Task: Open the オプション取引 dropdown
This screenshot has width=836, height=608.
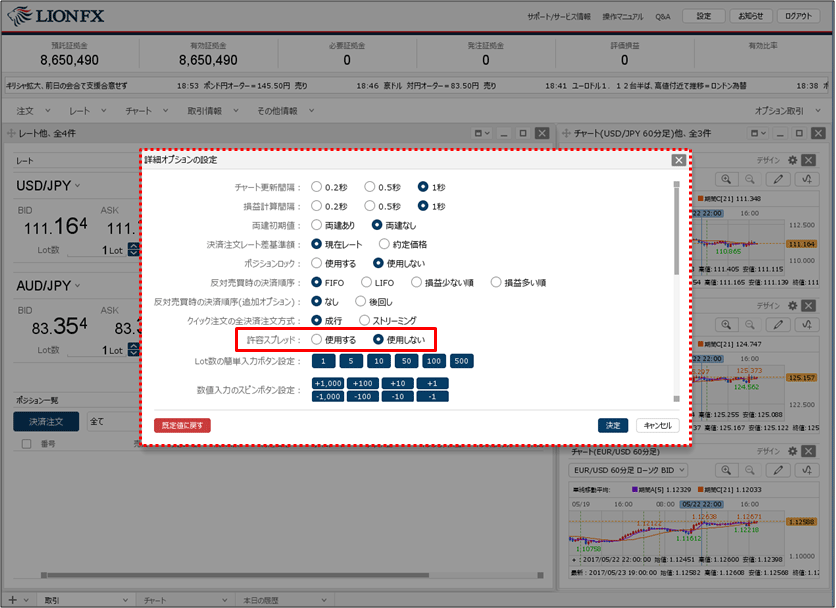Action: point(787,111)
